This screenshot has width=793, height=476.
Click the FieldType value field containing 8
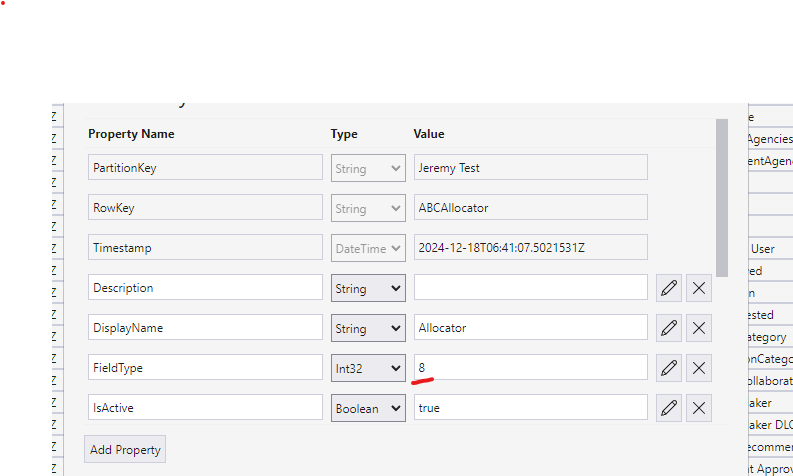tap(530, 368)
